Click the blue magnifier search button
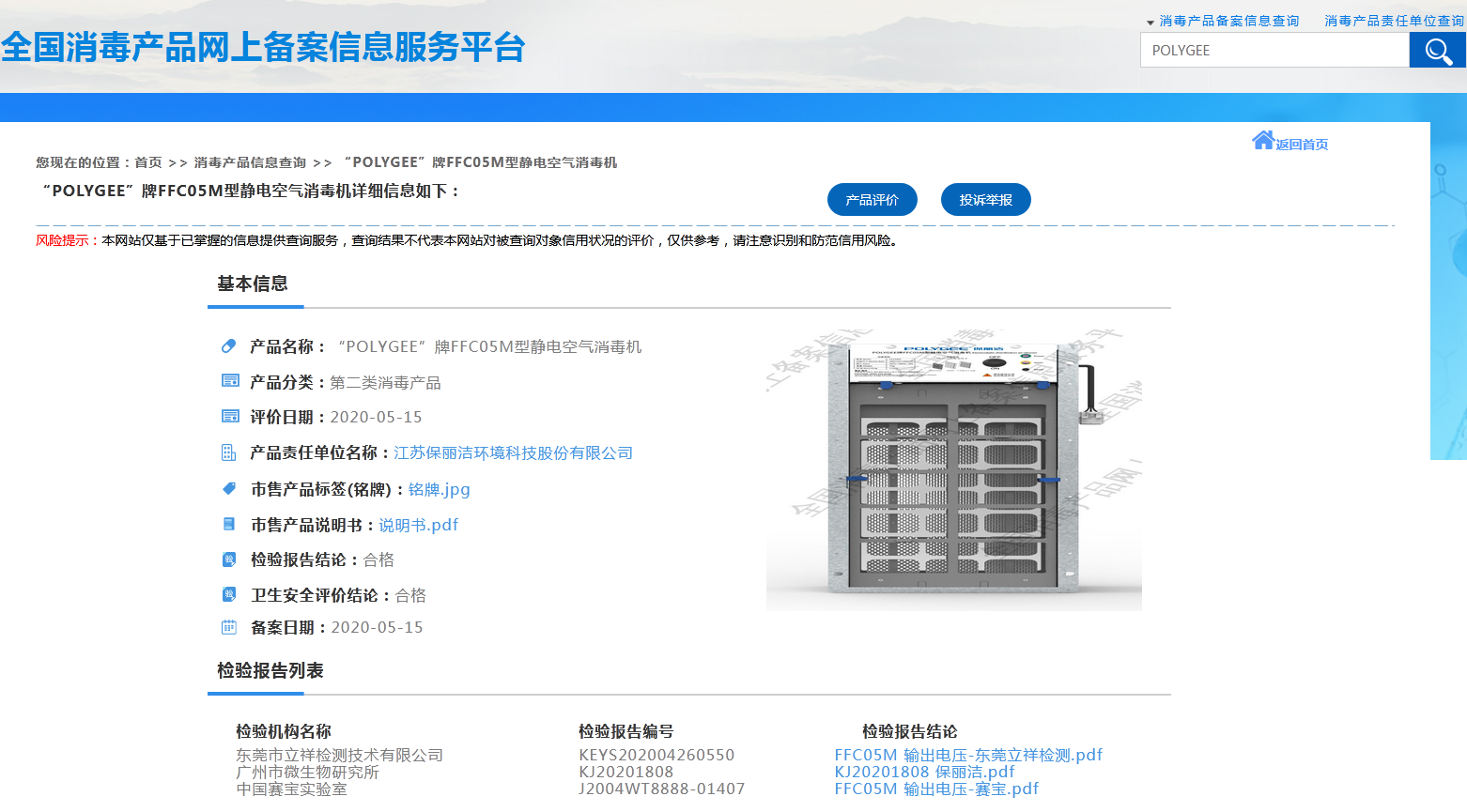 [x=1437, y=51]
